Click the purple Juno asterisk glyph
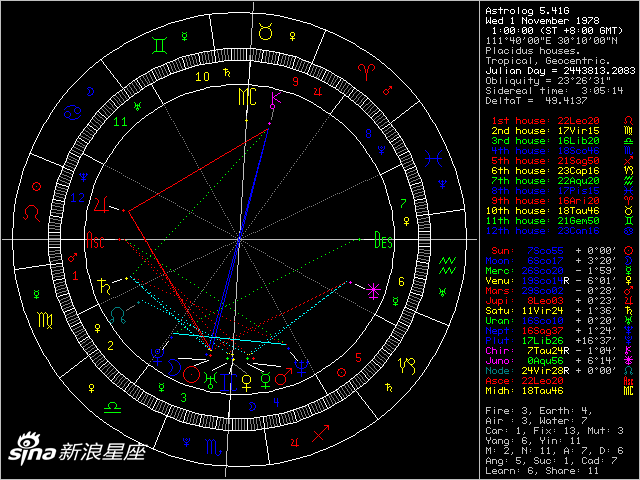Screen dimensions: 640x480 pos(374,289)
